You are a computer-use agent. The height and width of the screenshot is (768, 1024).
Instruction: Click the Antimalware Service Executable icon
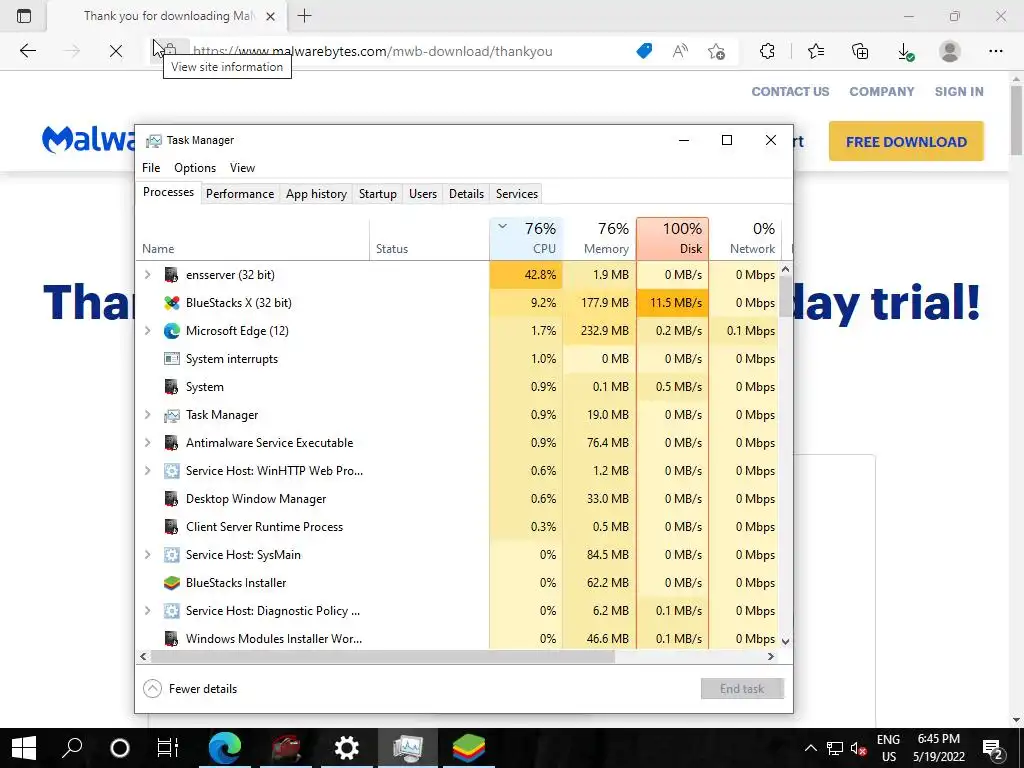click(x=171, y=443)
